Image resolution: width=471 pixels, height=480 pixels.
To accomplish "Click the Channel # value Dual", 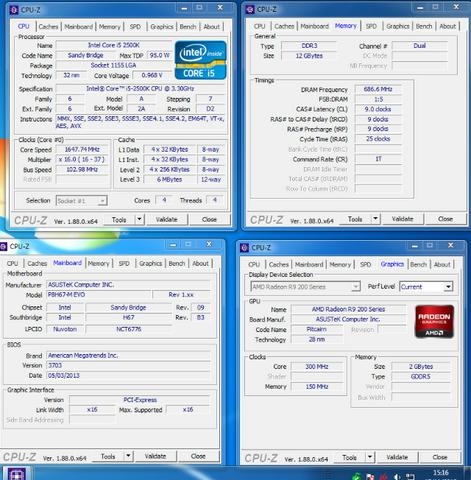I will 419,46.
